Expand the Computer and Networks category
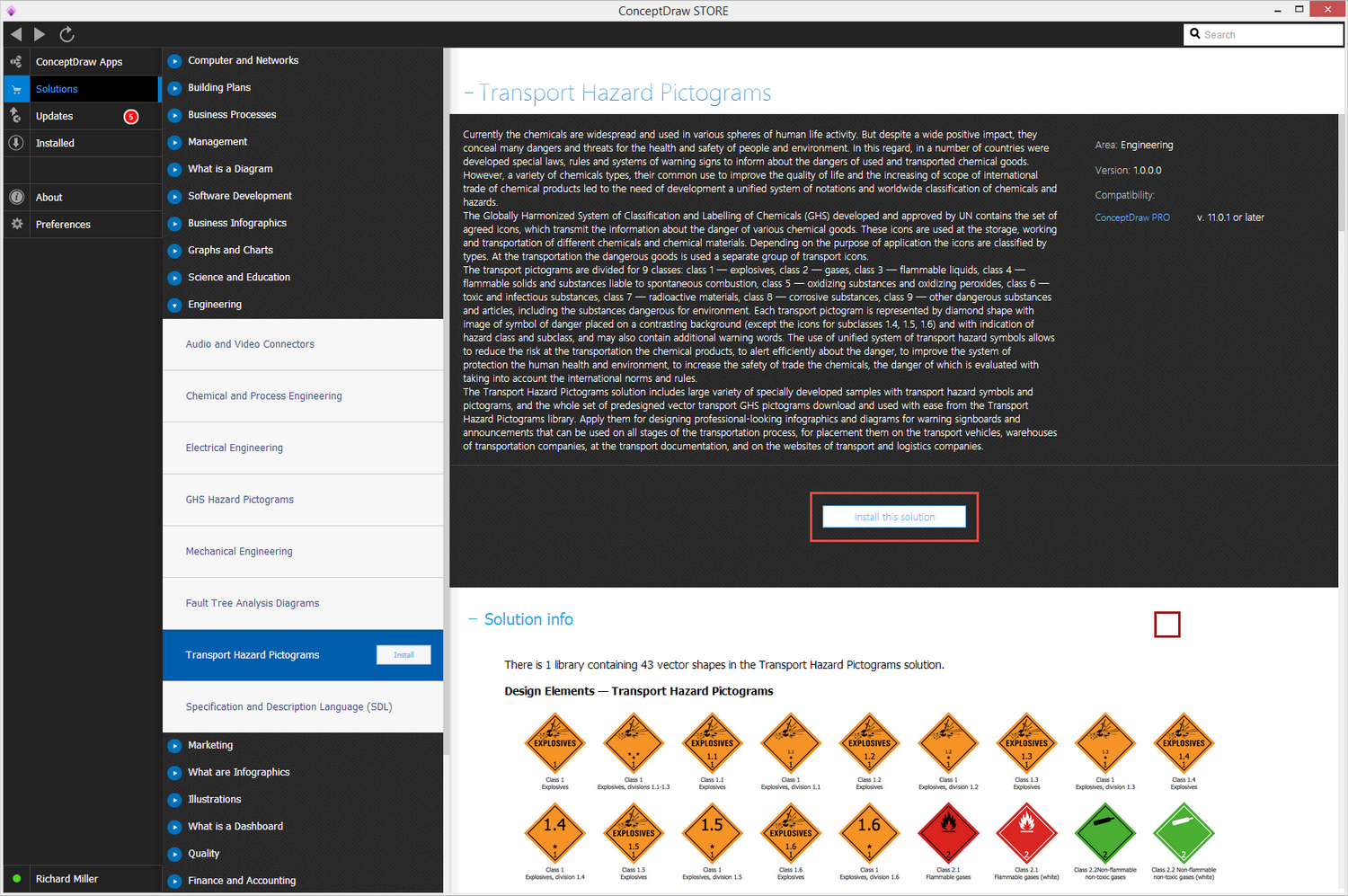Viewport: 1348px width, 896px height. pyautogui.click(x=175, y=61)
